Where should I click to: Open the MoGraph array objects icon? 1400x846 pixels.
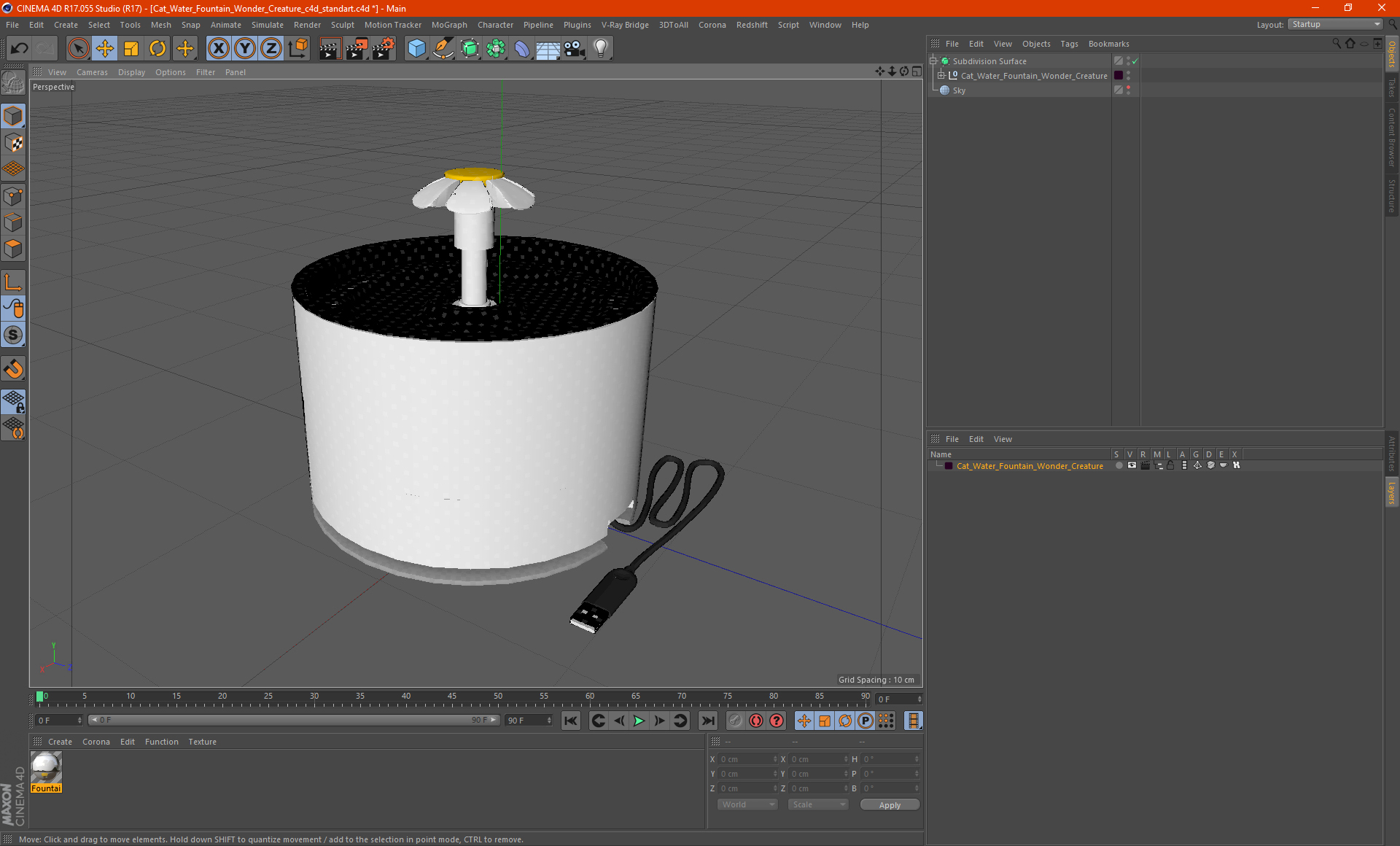pos(496,48)
